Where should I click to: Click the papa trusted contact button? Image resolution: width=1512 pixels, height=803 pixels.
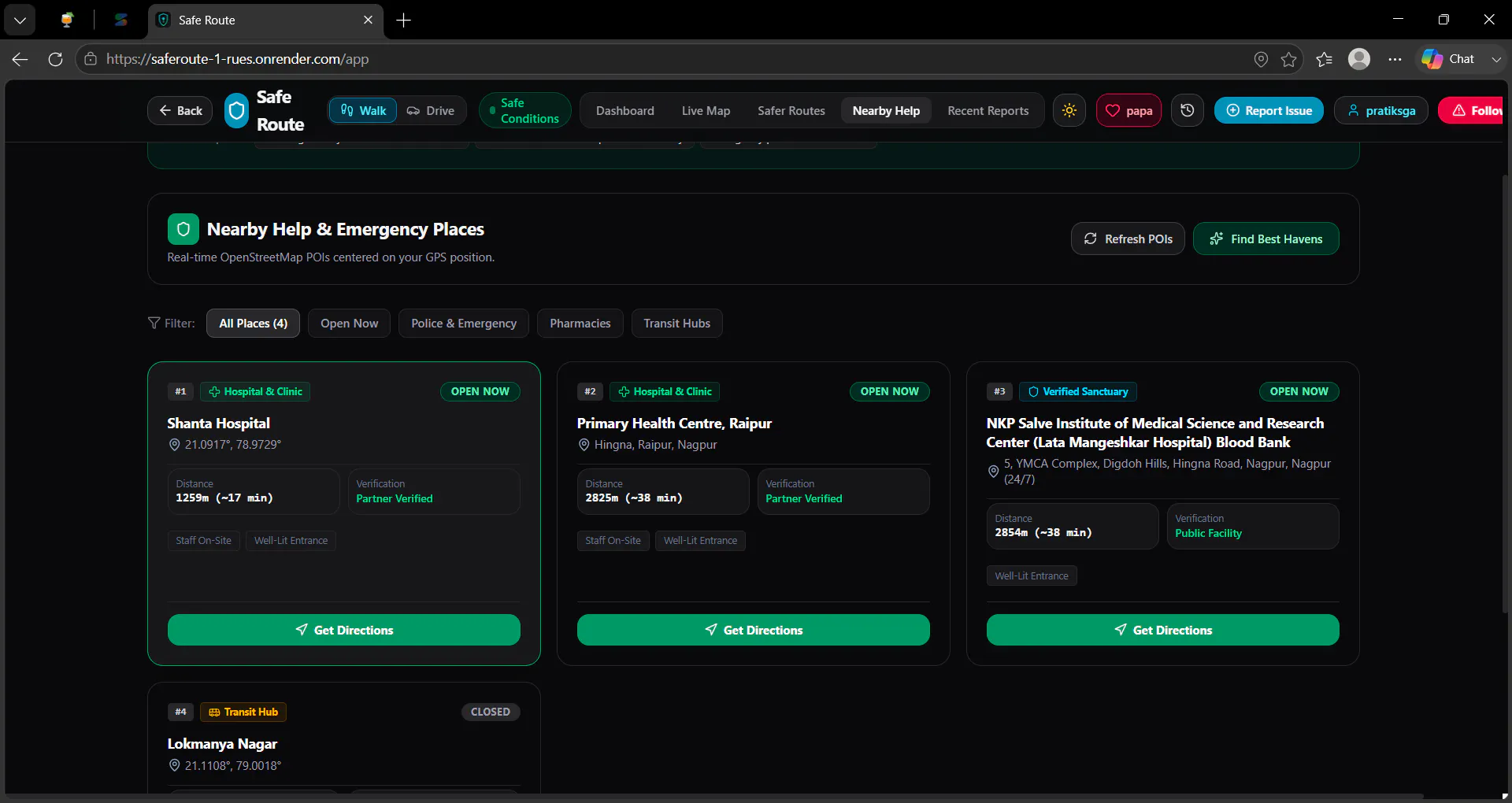pyautogui.click(x=1128, y=111)
